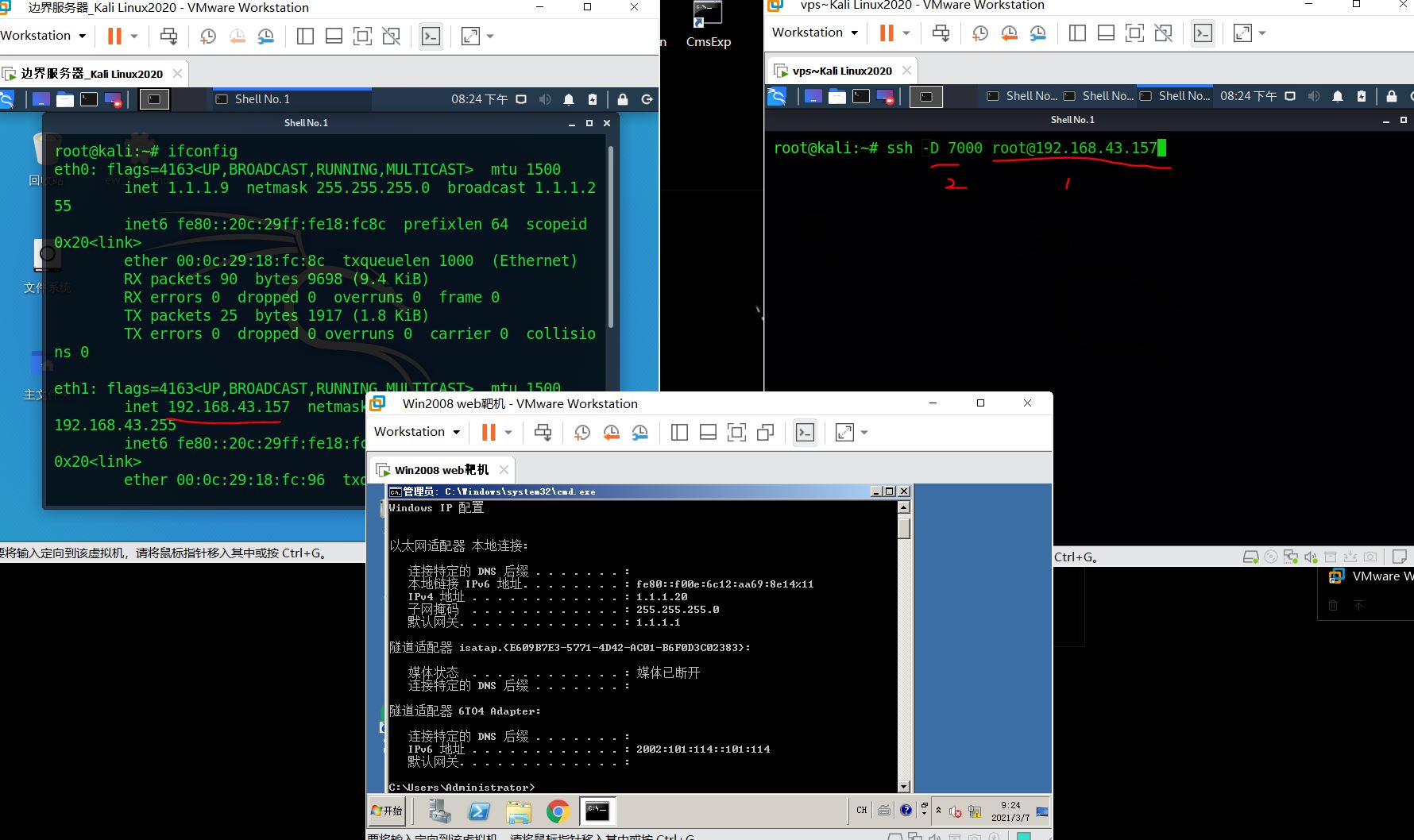Take a snapshot of 边界服务器 Kali VM

click(208, 36)
